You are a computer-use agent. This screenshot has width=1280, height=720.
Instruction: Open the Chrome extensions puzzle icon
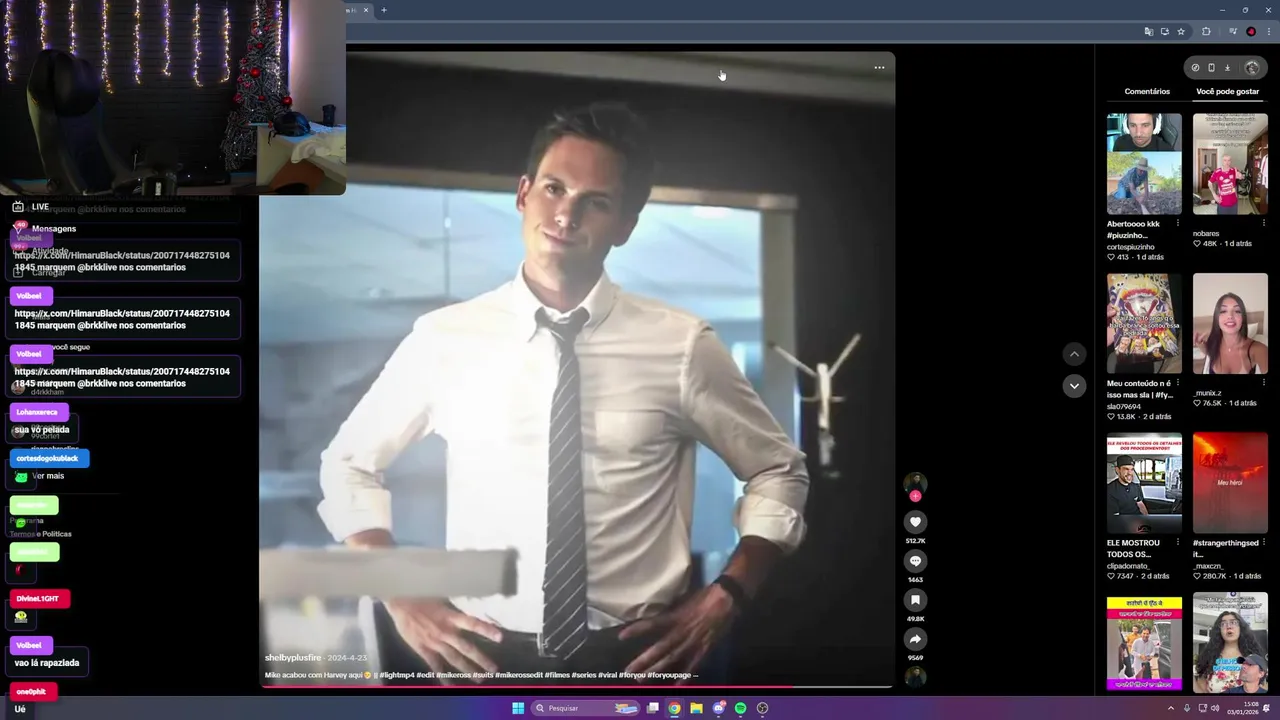[1206, 32]
